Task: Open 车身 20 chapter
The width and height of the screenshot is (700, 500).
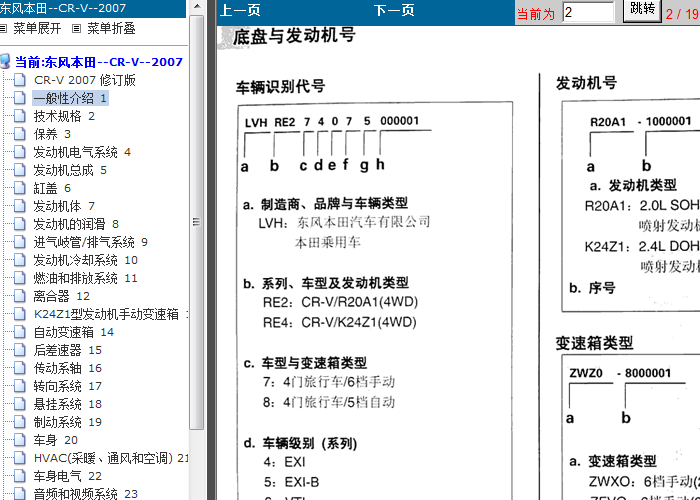Action: point(56,440)
